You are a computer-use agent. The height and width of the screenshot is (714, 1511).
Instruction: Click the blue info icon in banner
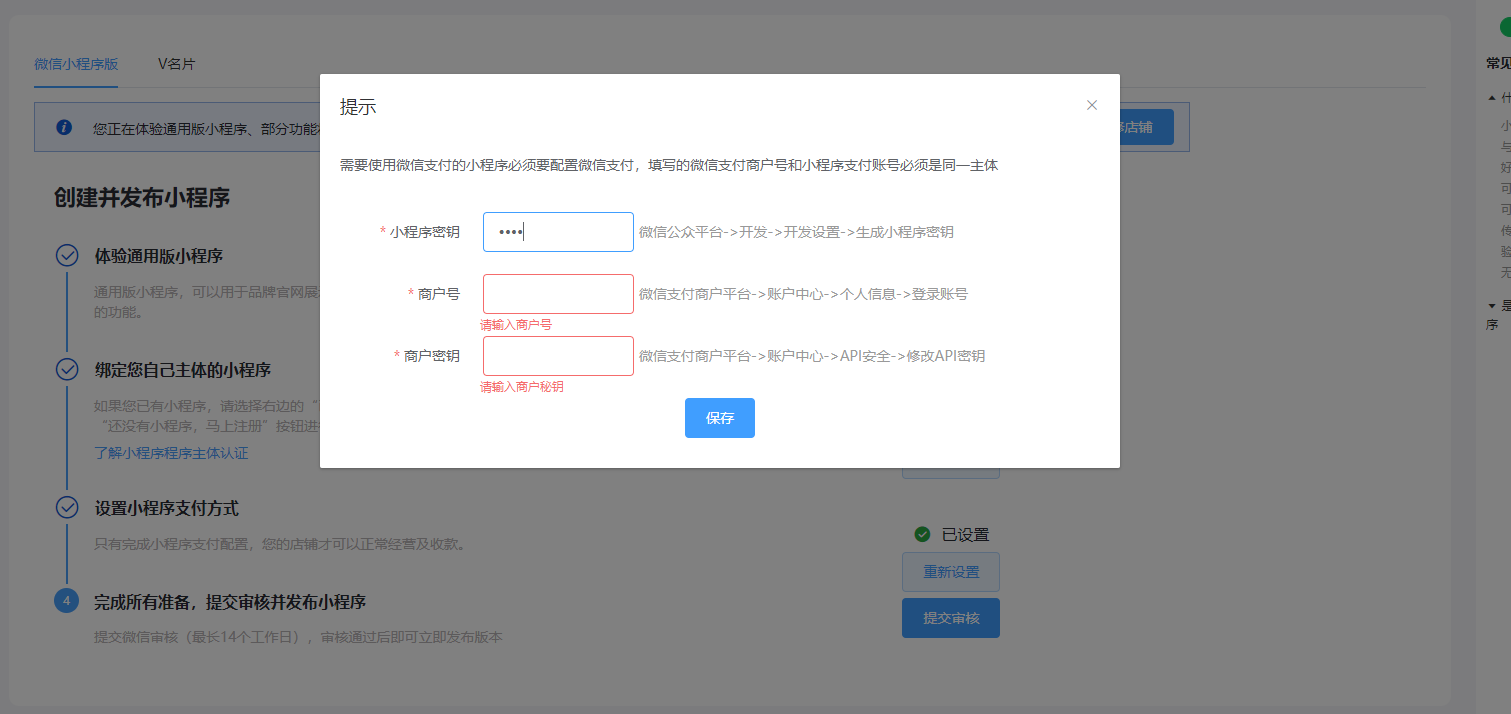pyautogui.click(x=64, y=127)
